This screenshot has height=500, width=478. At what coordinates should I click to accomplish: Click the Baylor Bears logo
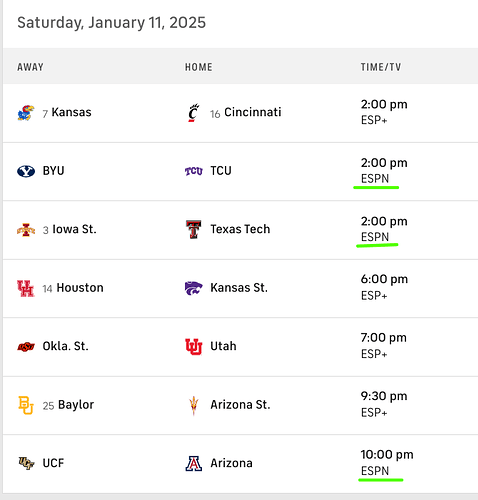(x=26, y=405)
